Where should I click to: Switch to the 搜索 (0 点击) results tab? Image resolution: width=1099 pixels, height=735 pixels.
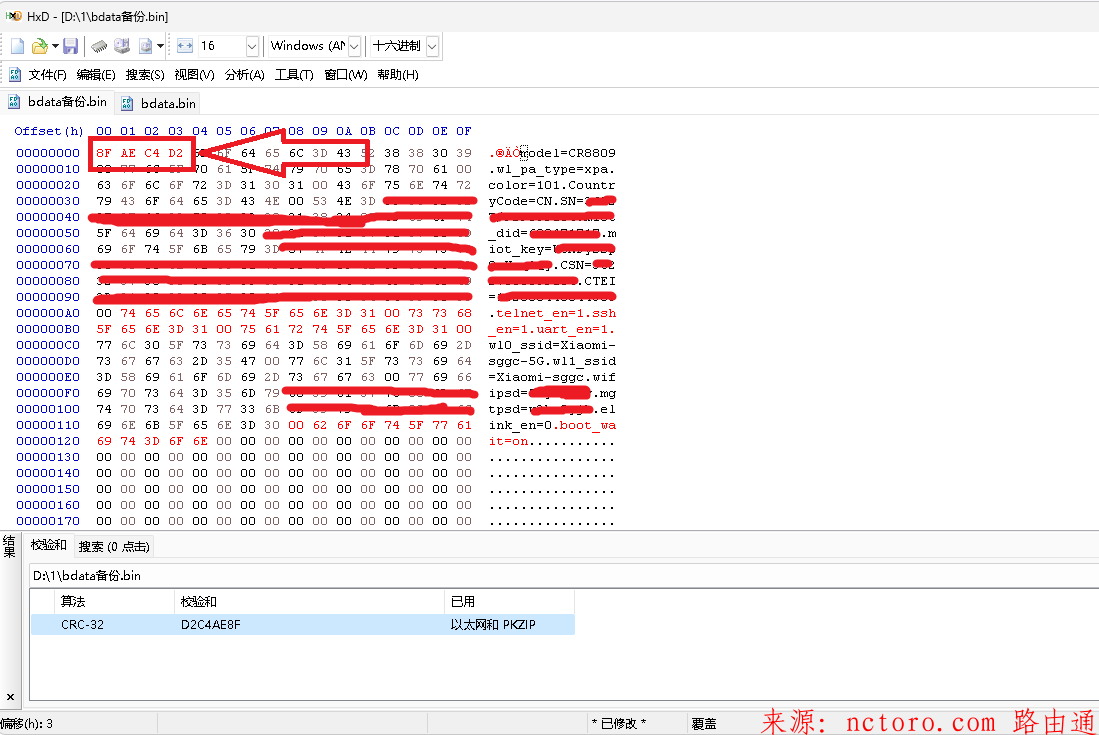coord(114,546)
